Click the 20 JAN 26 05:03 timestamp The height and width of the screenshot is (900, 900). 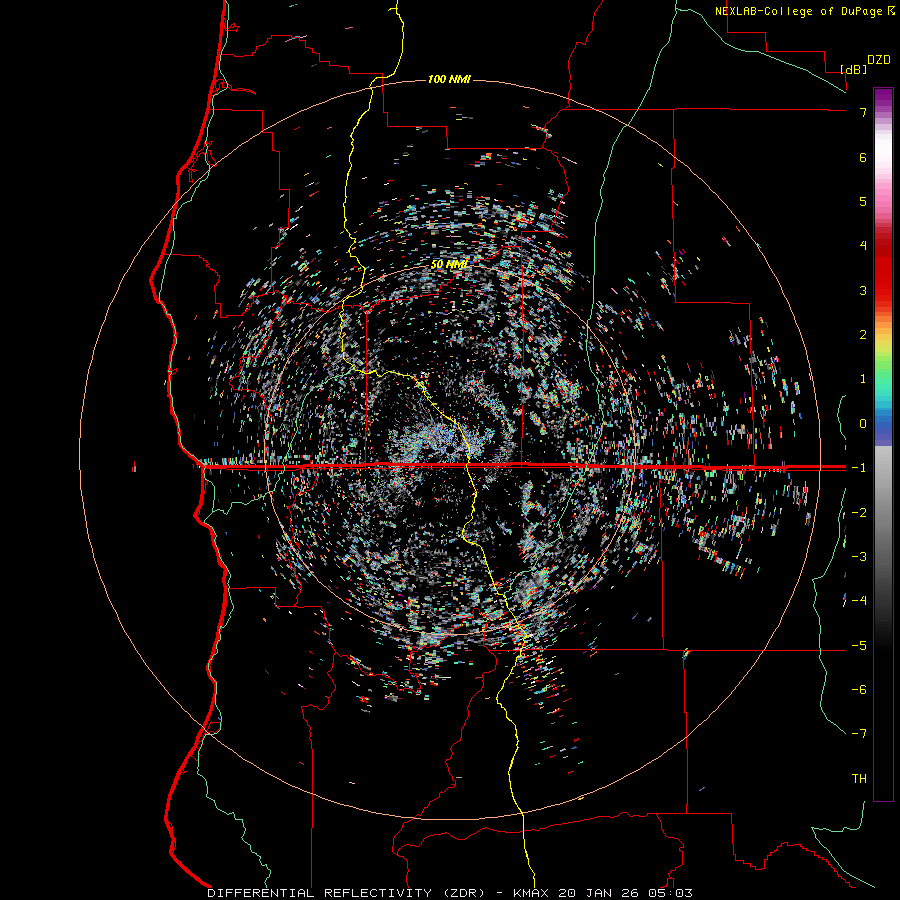625,893
